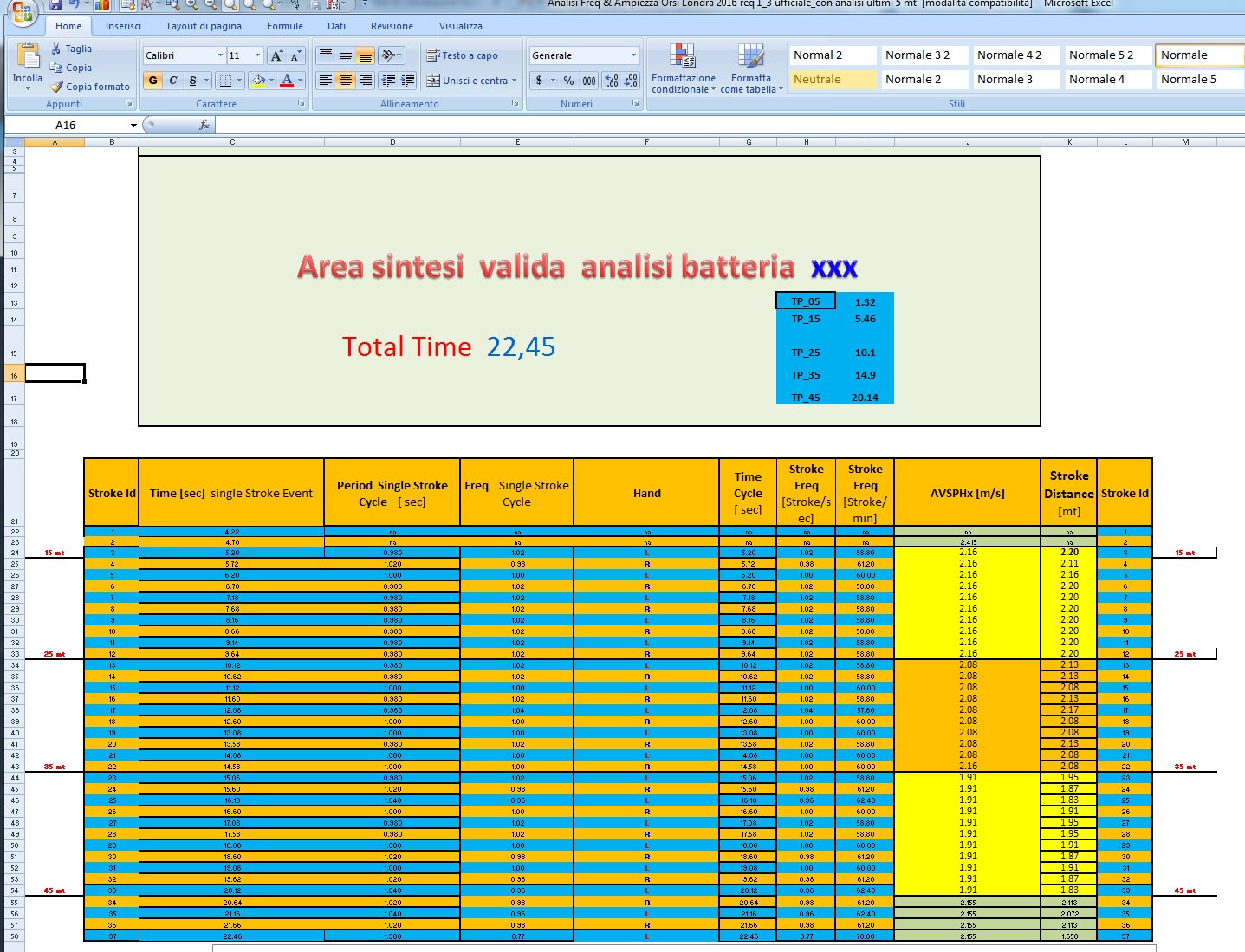The image size is (1245, 952).
Task: Apply Neutrale cell style
Action: tap(832, 79)
